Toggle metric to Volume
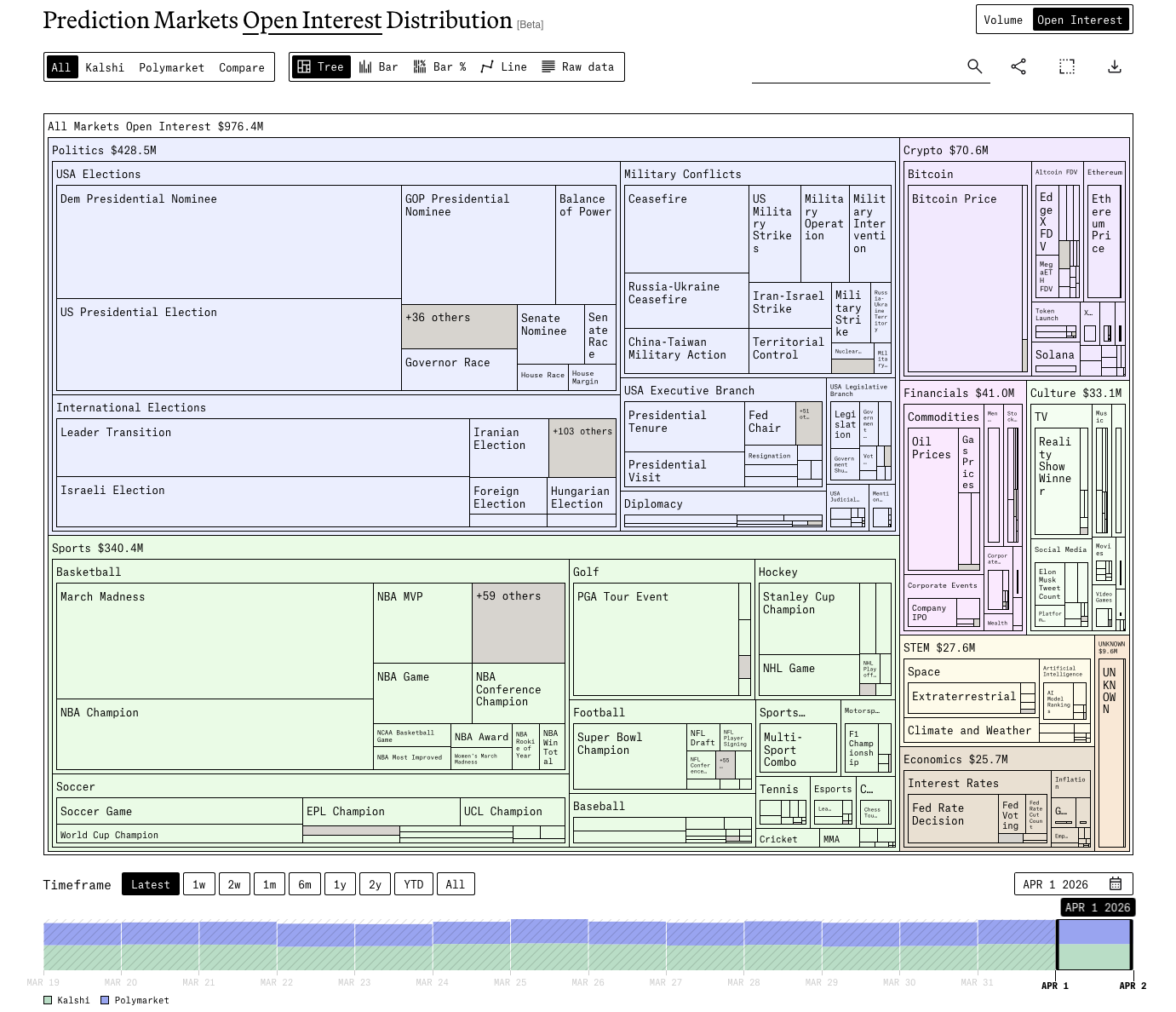1176x1012 pixels. coord(1003,20)
